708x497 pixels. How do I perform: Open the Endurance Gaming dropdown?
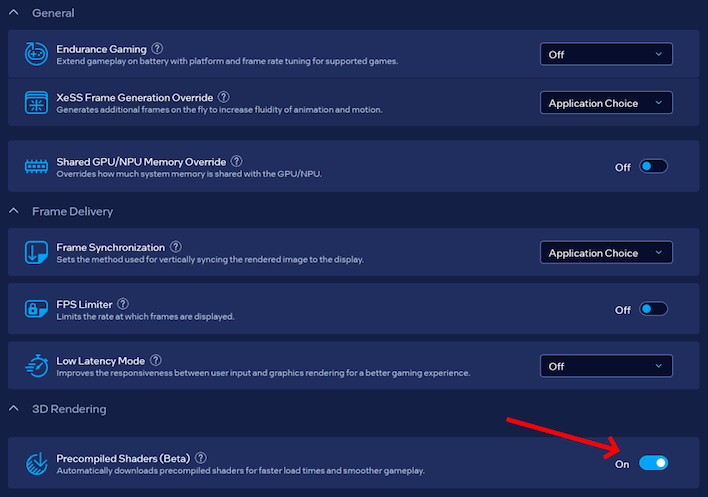tap(606, 54)
